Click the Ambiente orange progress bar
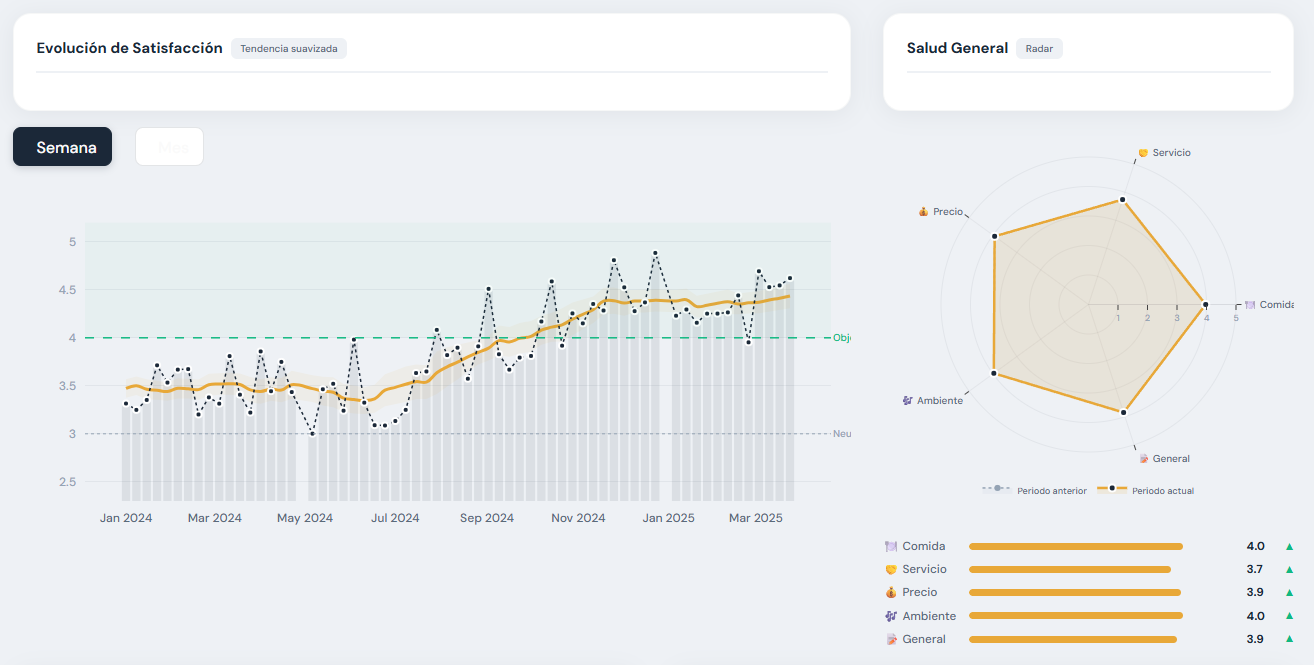Viewport: 1314px width, 665px height. click(1075, 616)
